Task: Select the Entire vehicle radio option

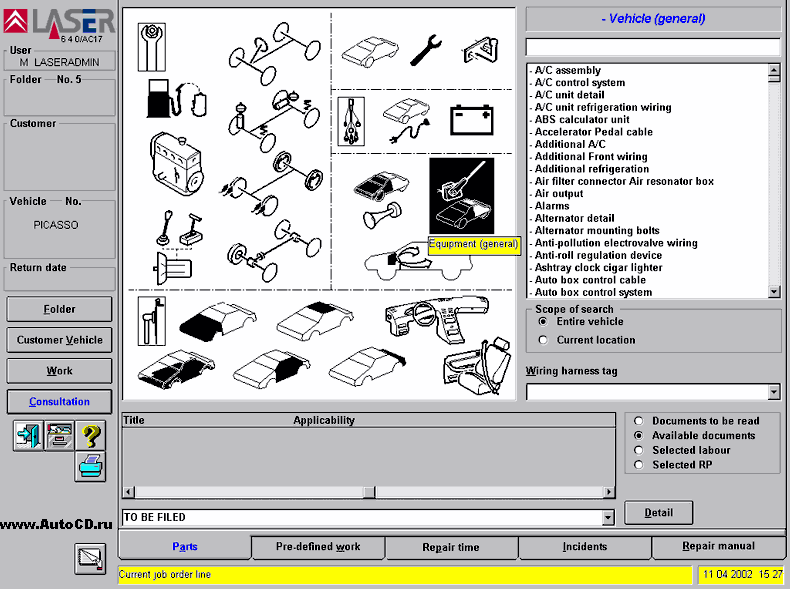Action: coord(543,322)
